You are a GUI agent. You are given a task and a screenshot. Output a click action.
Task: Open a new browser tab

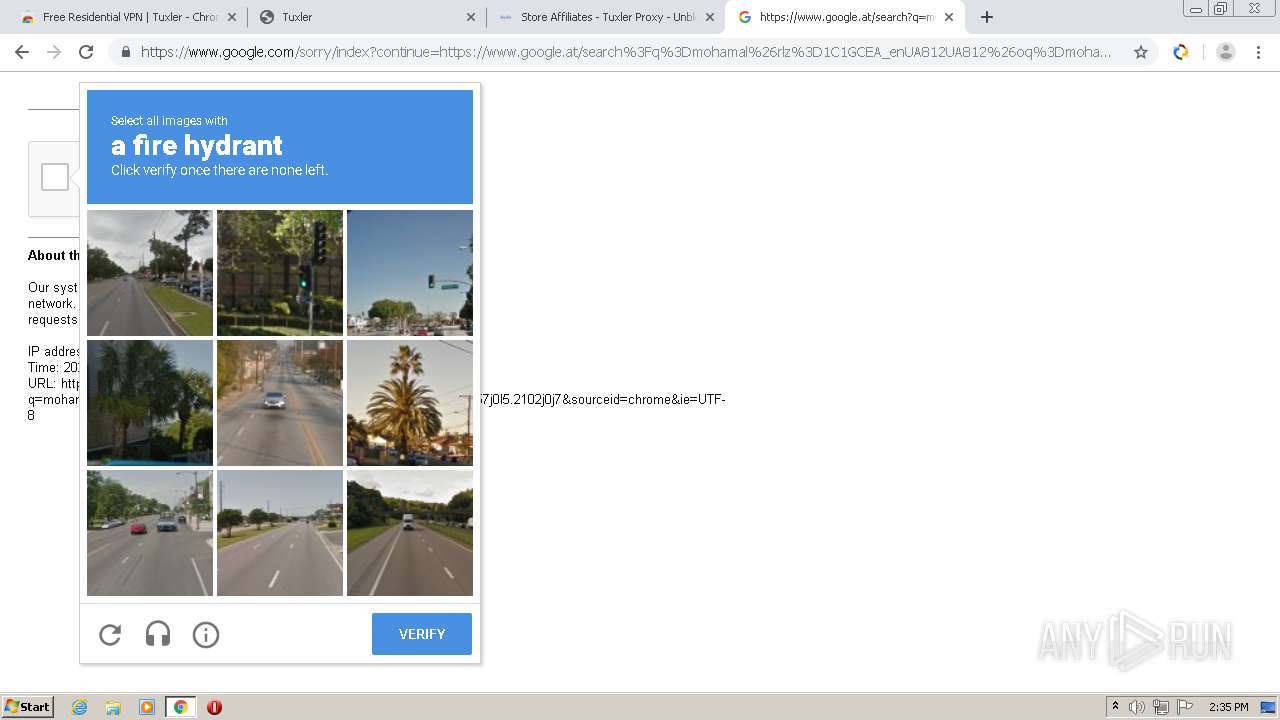point(987,17)
